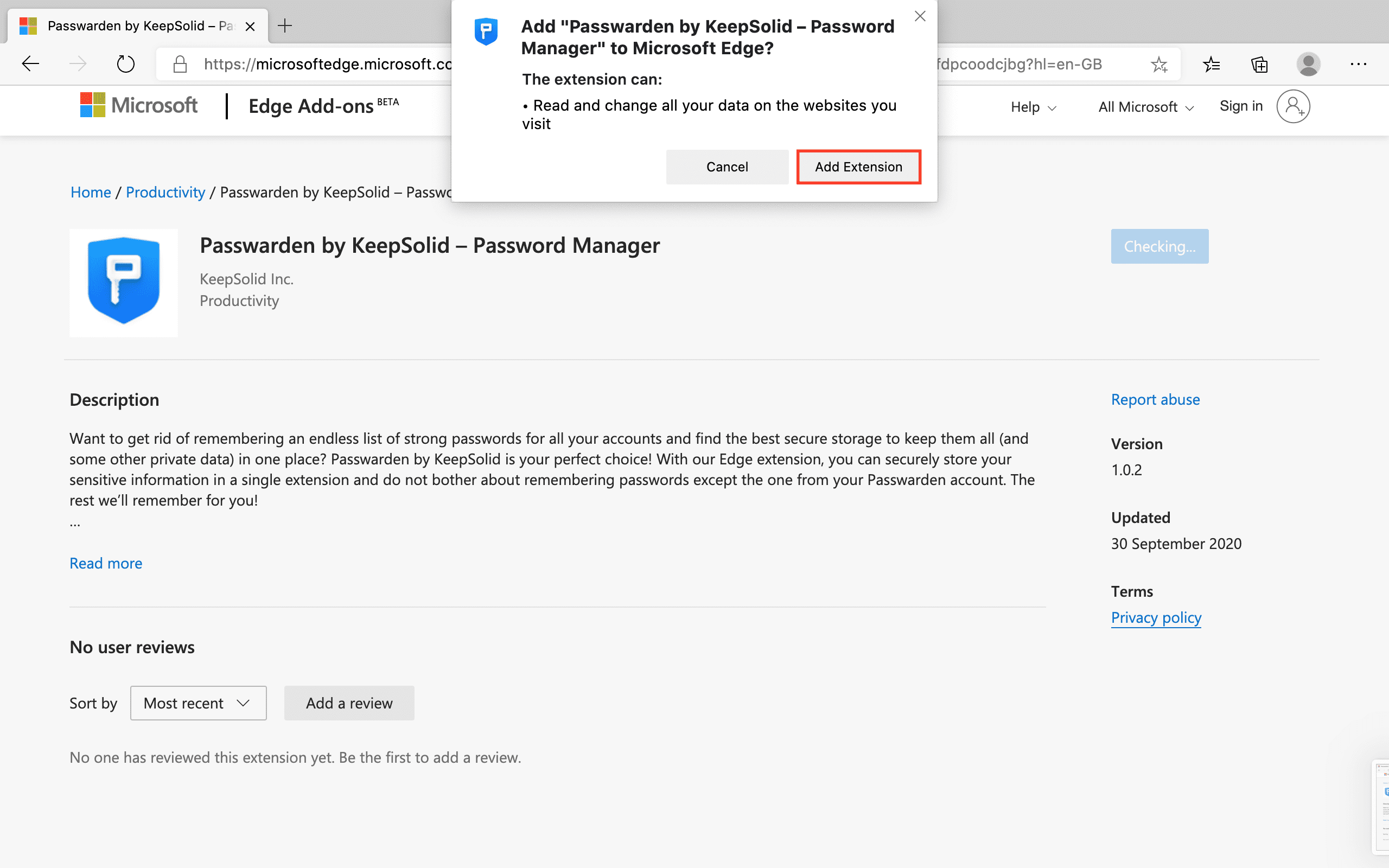Click the browser profile avatar
Screen dimensions: 1389x868
pyautogui.click(x=1308, y=65)
